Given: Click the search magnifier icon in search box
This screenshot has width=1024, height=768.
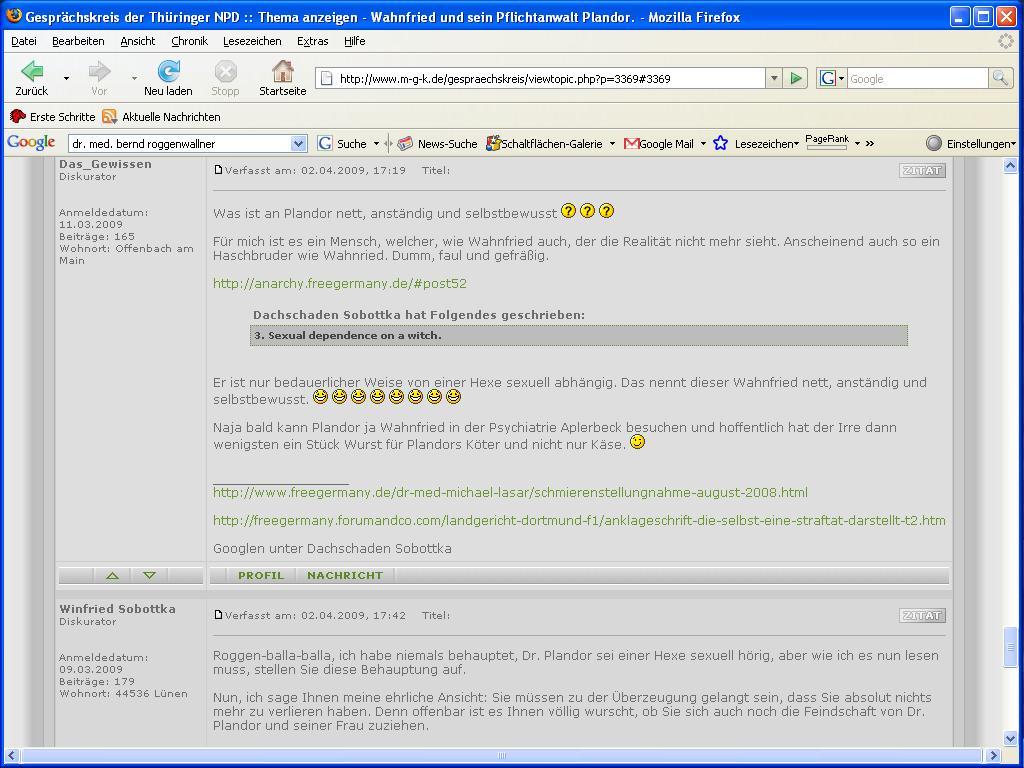Looking at the screenshot, I should [999, 78].
